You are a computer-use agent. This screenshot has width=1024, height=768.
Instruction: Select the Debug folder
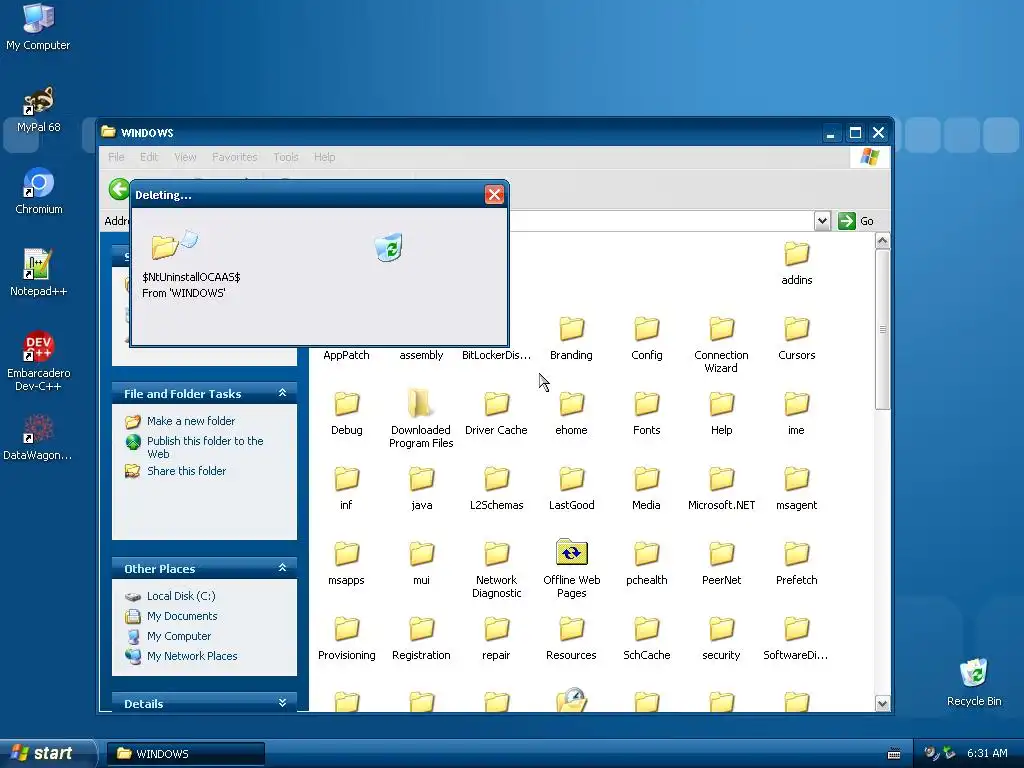pyautogui.click(x=346, y=413)
